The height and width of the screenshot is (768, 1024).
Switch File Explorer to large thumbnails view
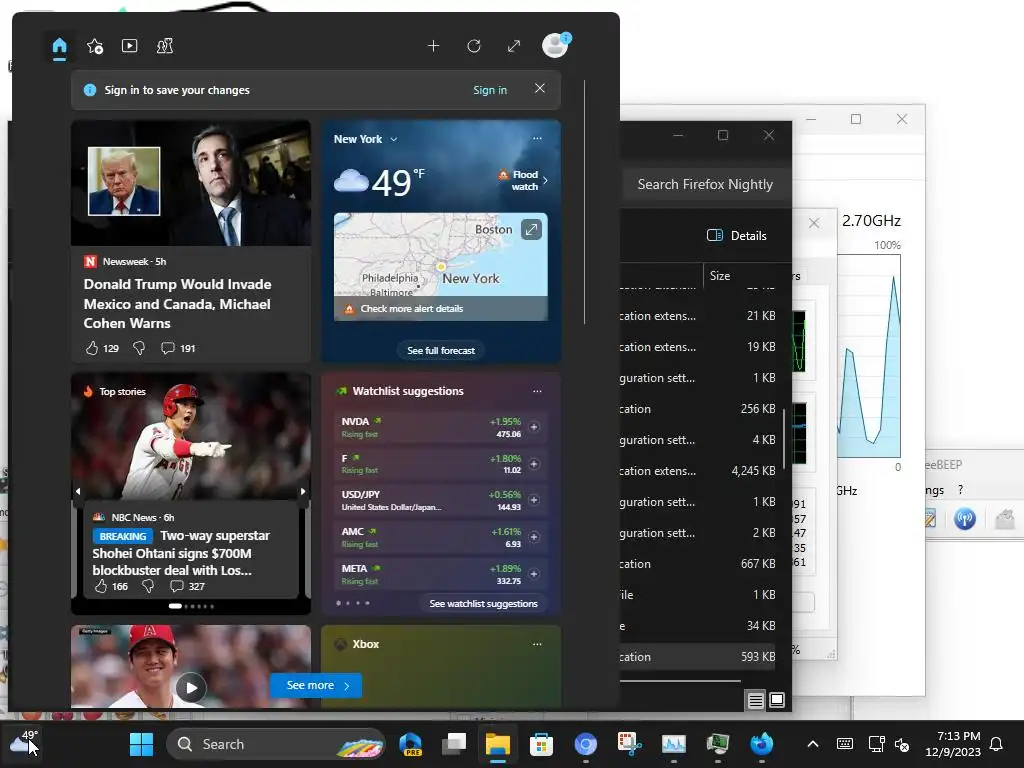point(777,701)
